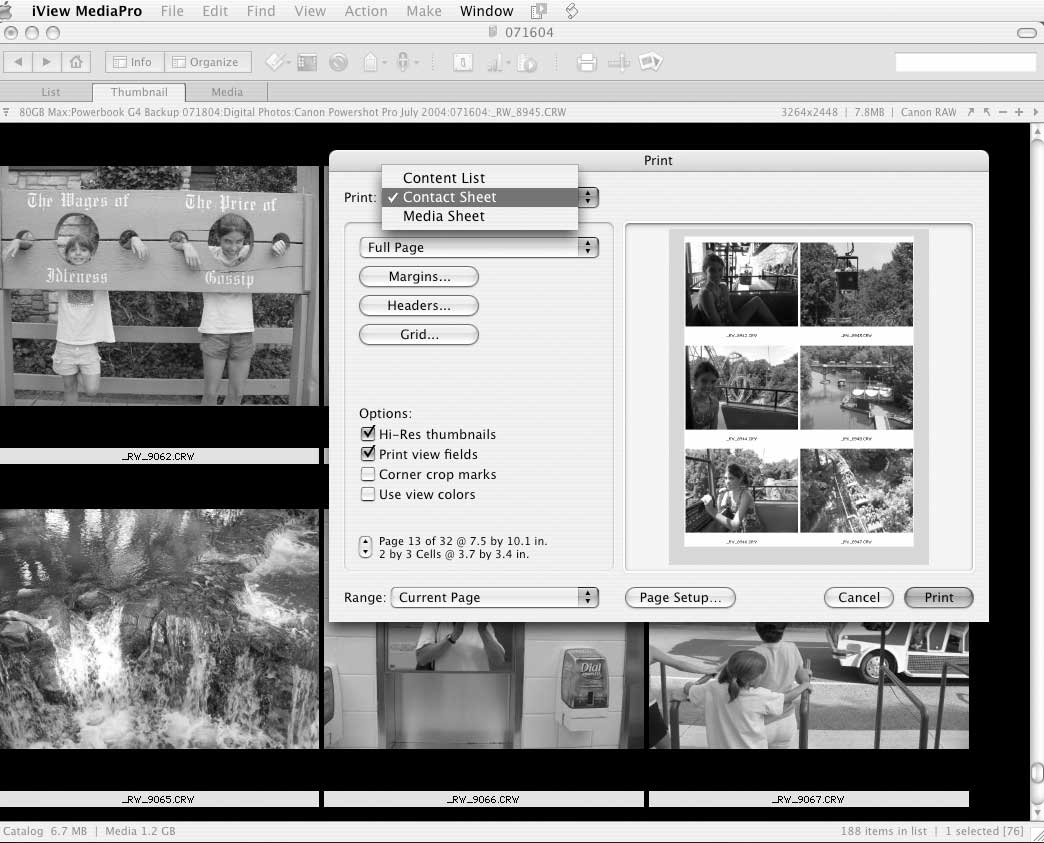Click the histogram bars toolbar icon
This screenshot has width=1044, height=843.
tap(496, 63)
